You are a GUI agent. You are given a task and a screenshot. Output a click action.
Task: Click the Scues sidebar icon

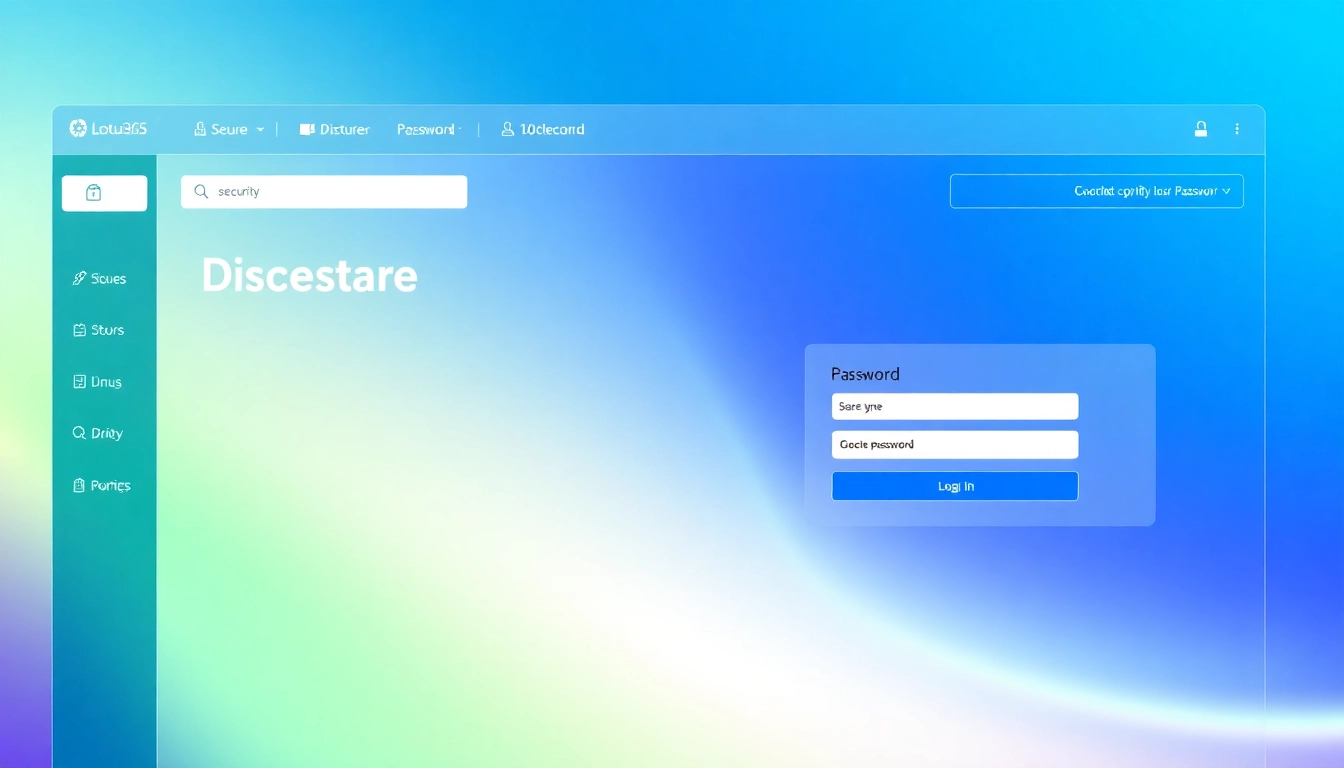(x=79, y=278)
